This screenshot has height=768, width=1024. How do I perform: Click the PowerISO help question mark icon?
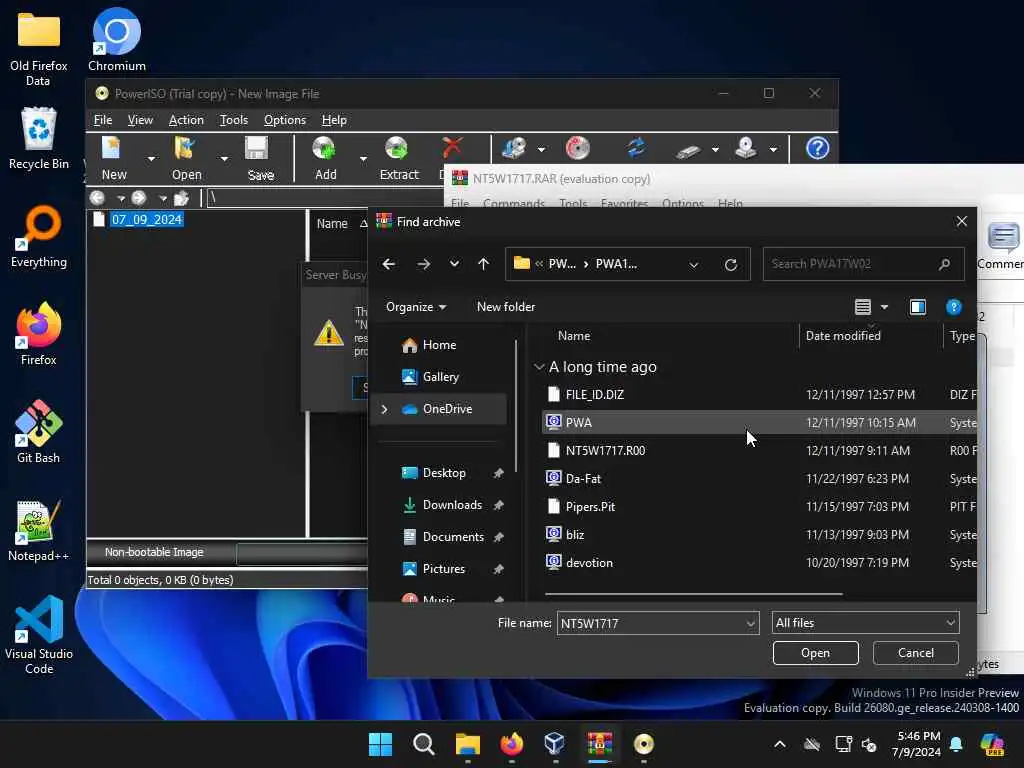point(818,148)
